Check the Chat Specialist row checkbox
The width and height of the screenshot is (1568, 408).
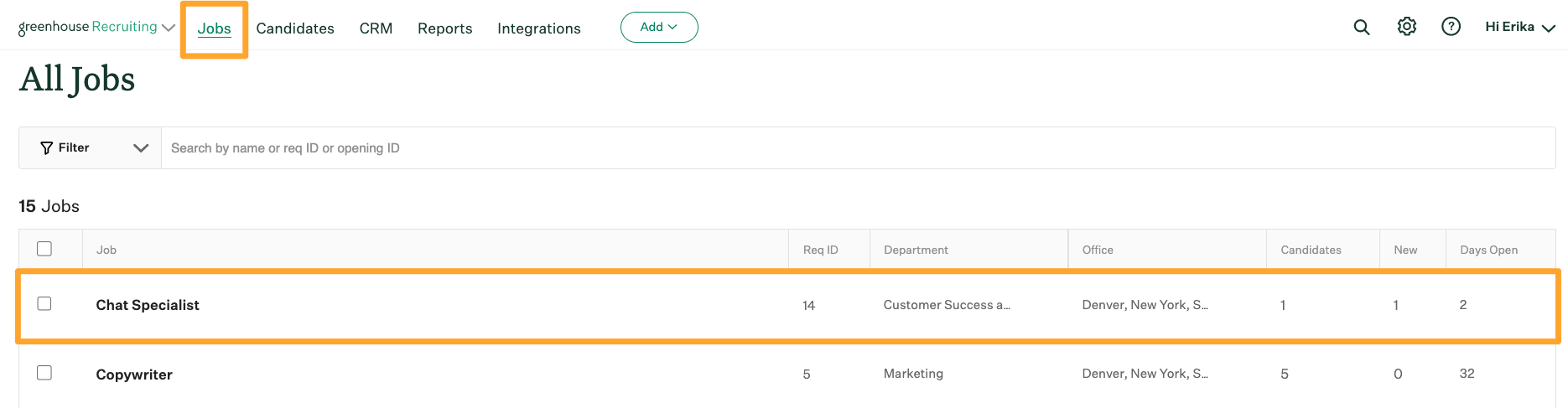pyautogui.click(x=44, y=303)
